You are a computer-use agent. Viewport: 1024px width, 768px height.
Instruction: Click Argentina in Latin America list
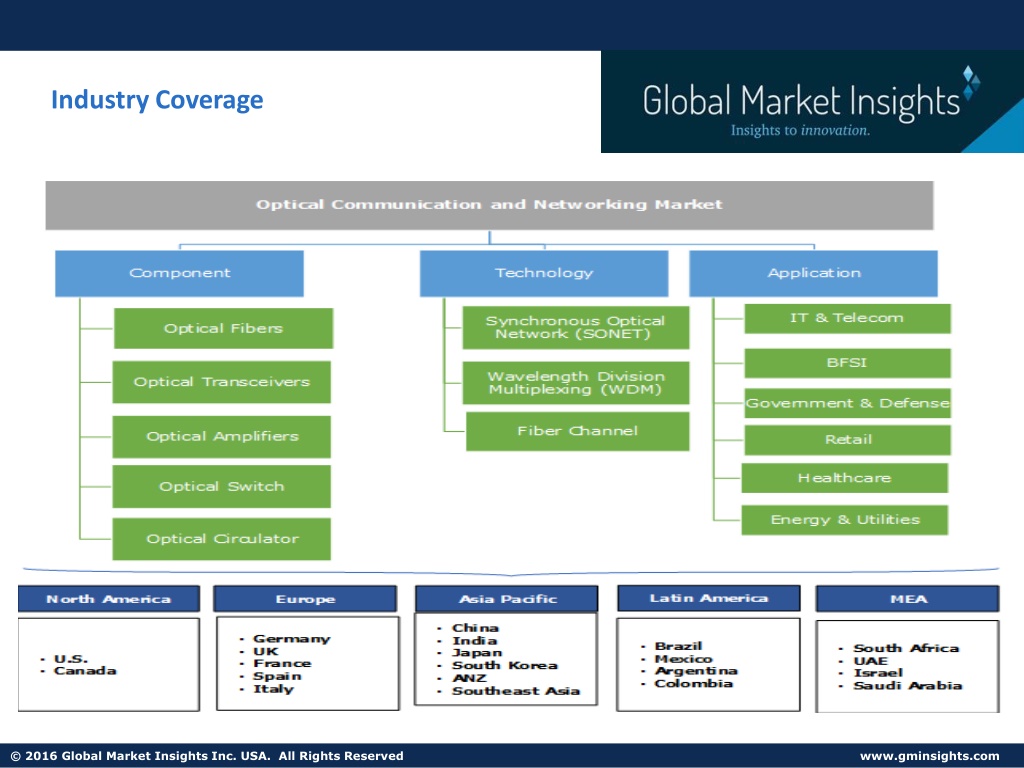696,671
